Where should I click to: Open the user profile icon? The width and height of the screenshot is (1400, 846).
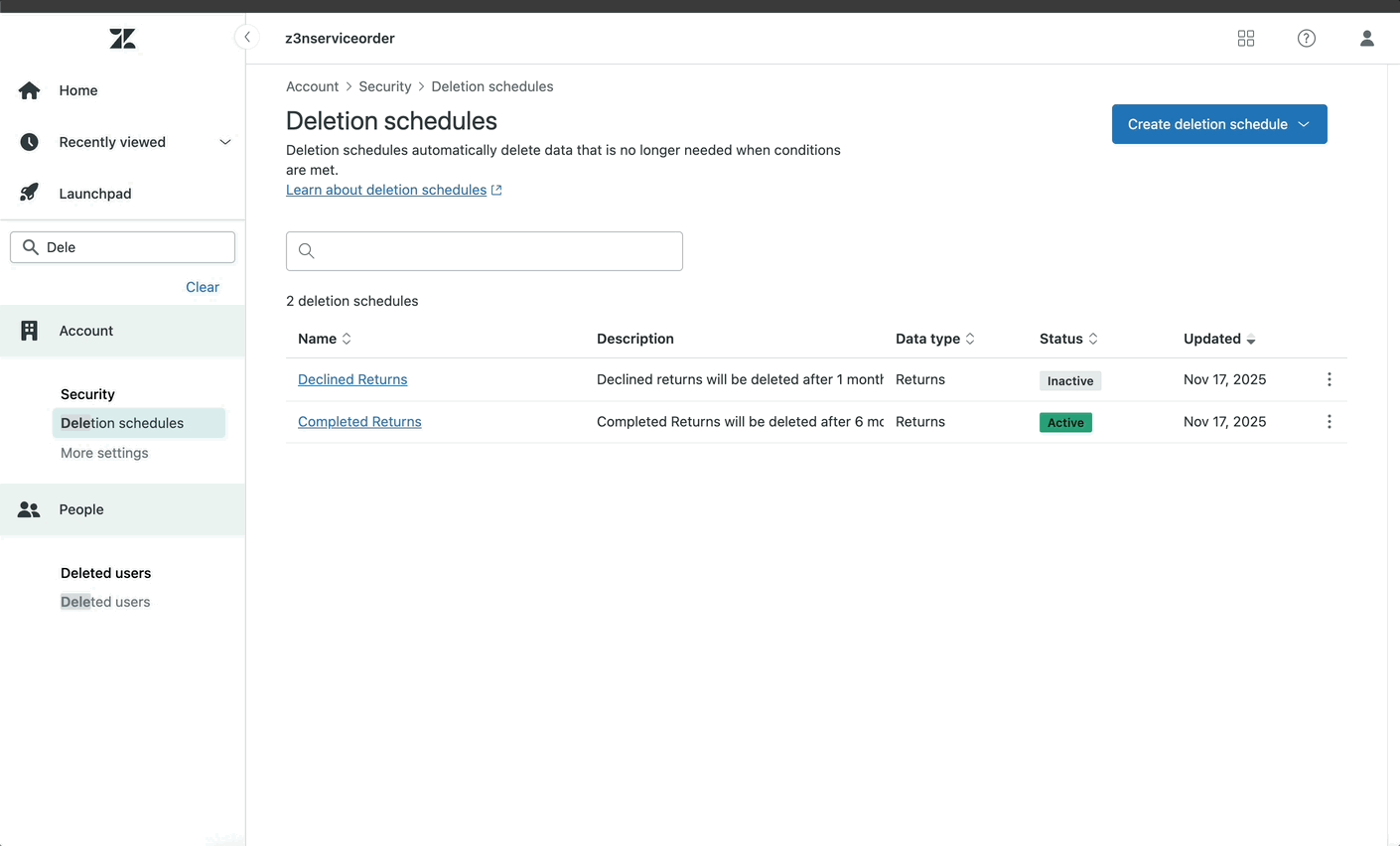coord(1367,38)
